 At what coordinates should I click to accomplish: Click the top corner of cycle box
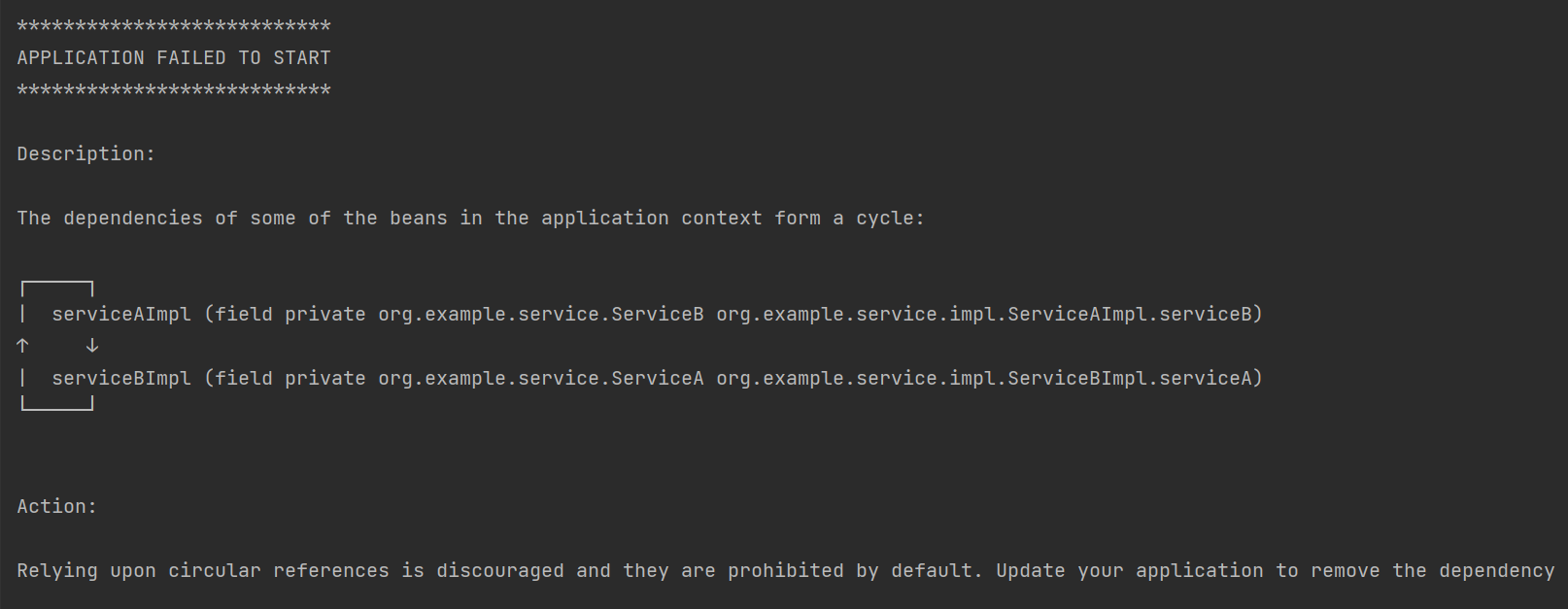[x=57, y=288]
